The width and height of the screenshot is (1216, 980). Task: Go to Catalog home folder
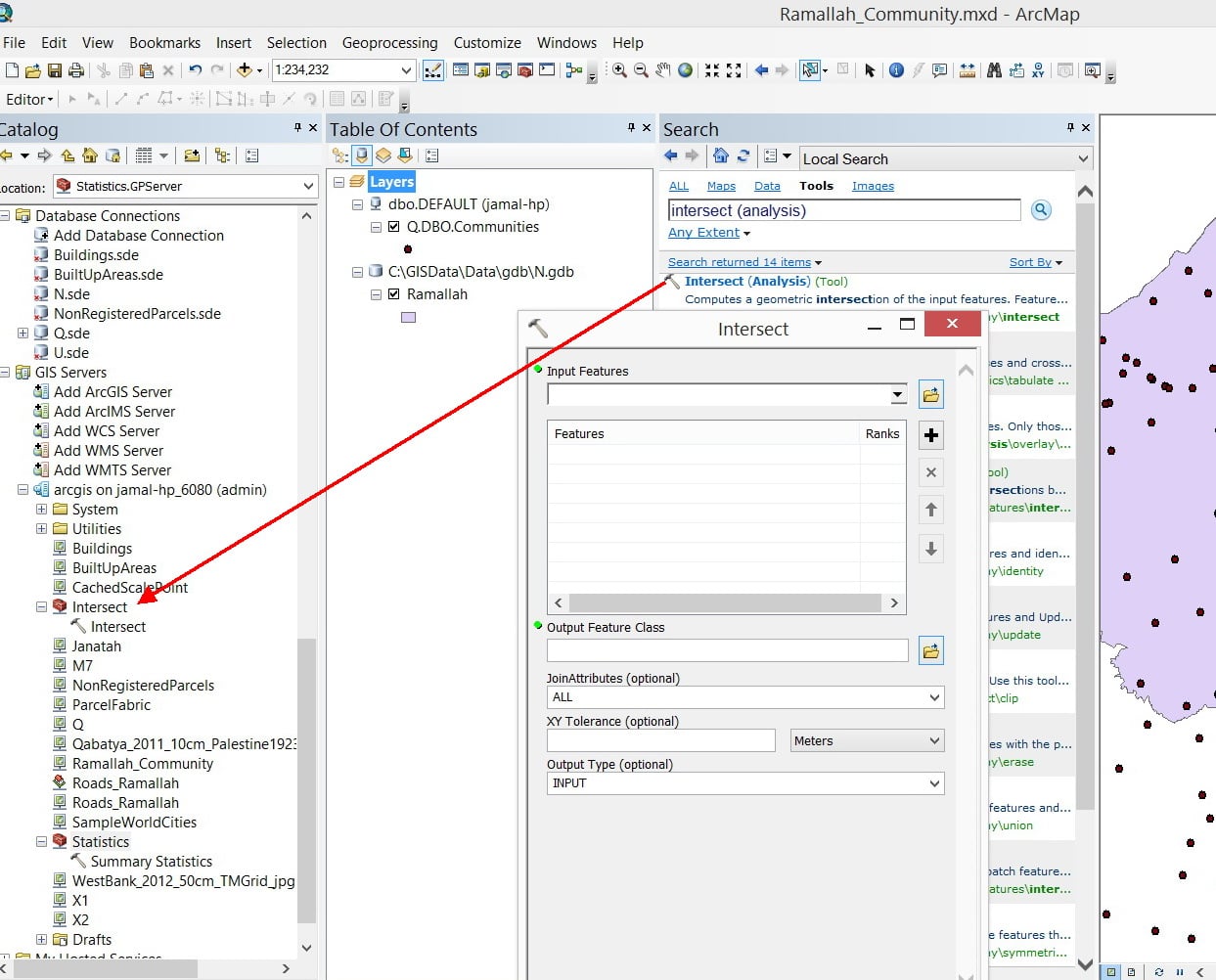click(x=90, y=156)
